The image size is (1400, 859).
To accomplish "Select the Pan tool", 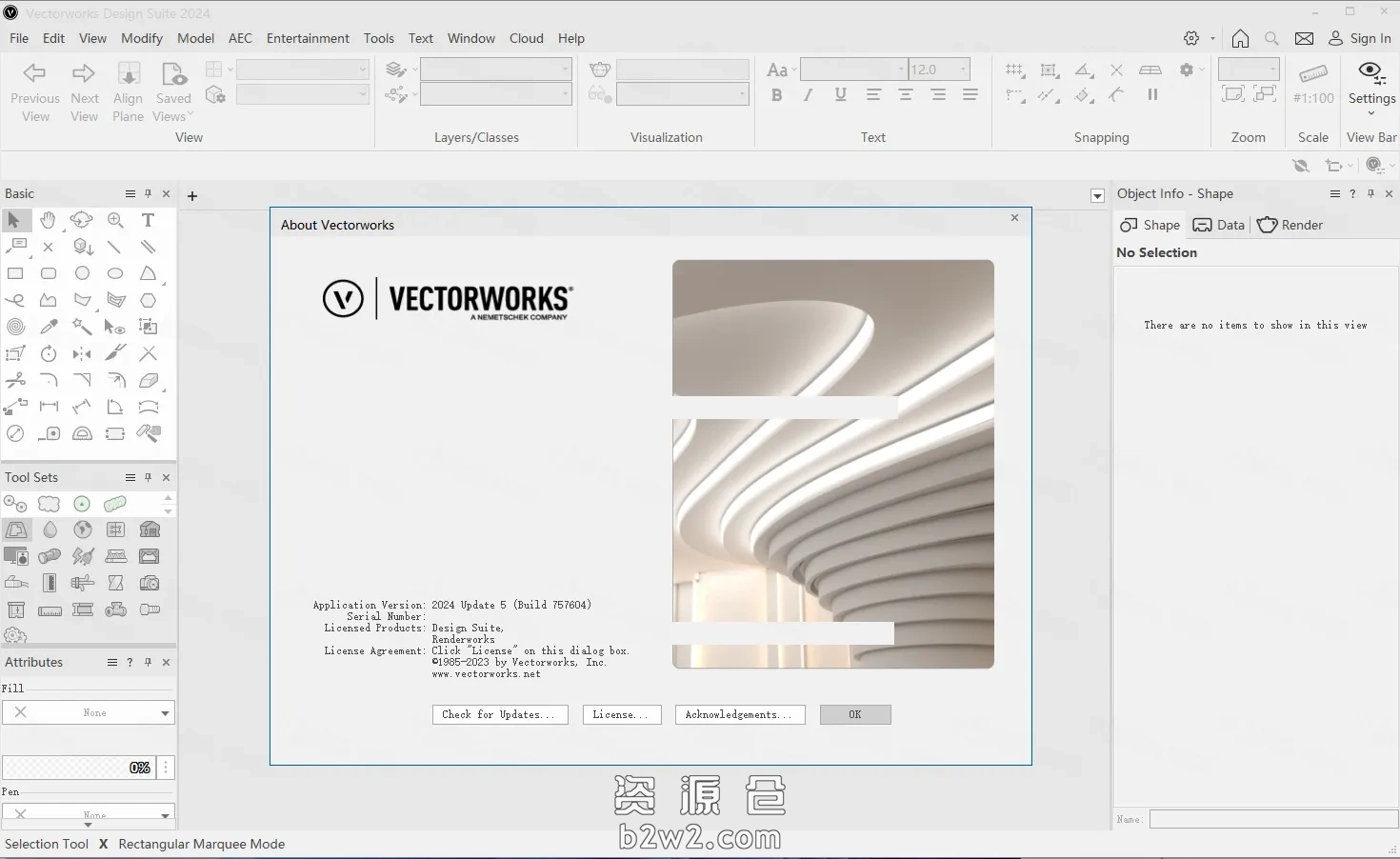I will tap(48, 220).
